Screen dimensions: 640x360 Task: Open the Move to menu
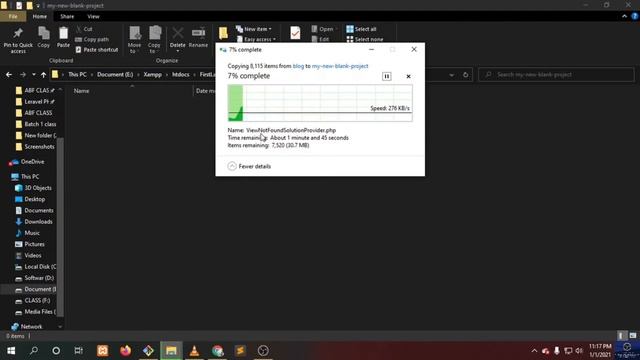coord(134,40)
